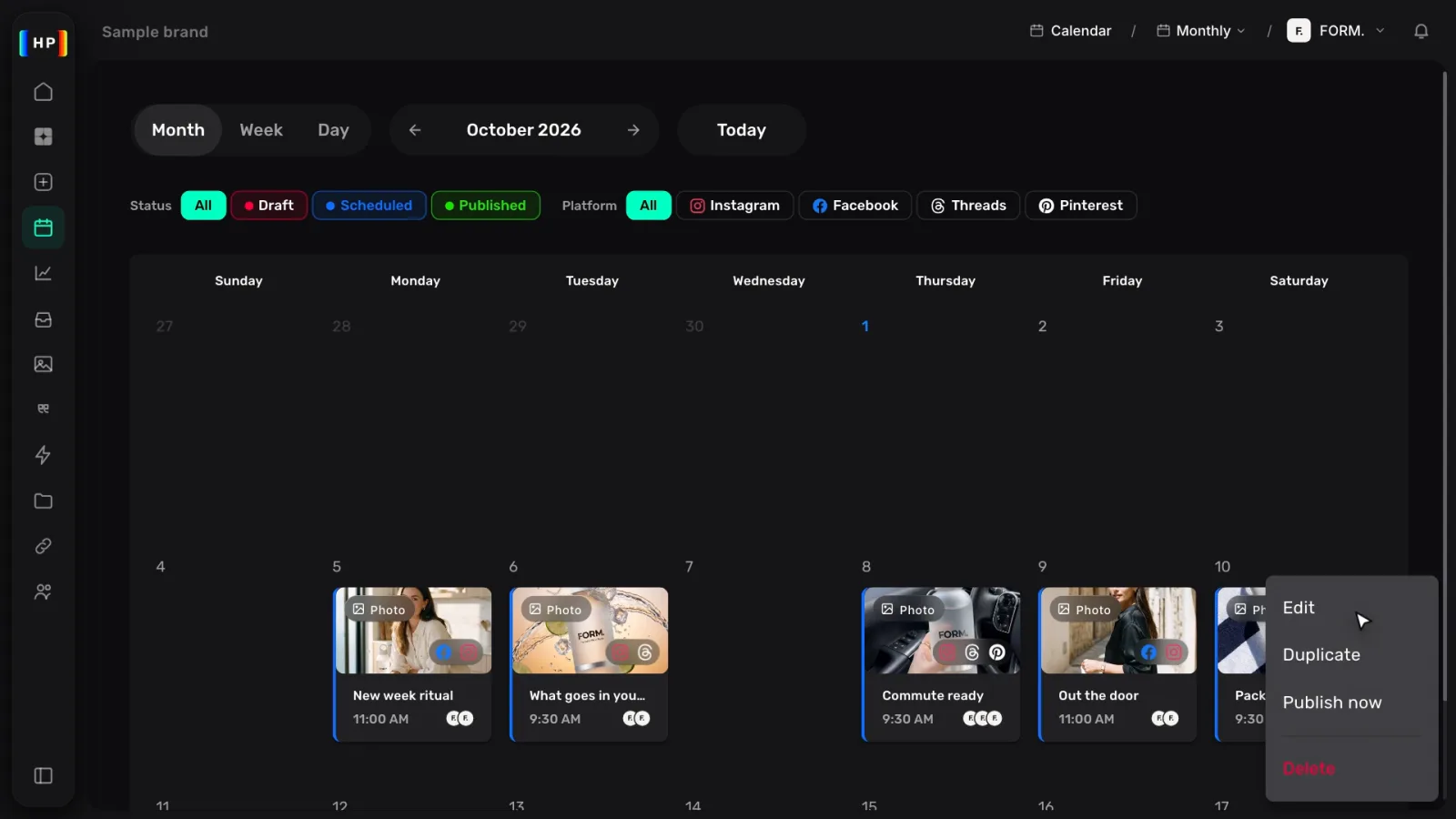Viewport: 1456px width, 819px height.
Task: Open the notifications bell
Action: tap(1421, 31)
